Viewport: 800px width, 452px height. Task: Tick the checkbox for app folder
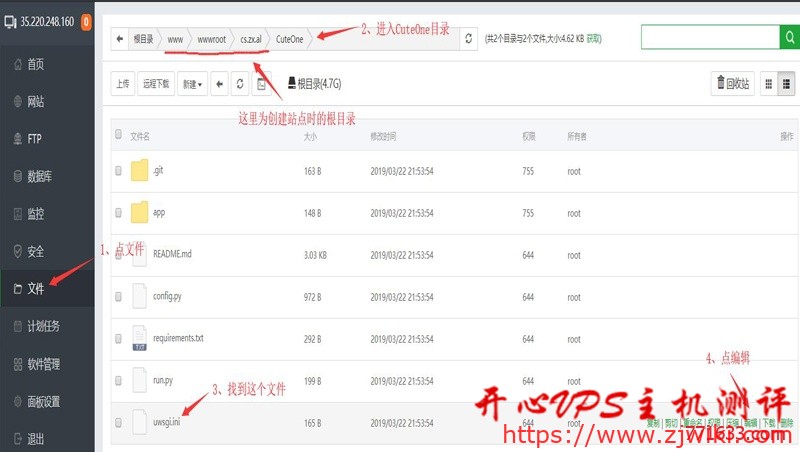click(x=119, y=213)
